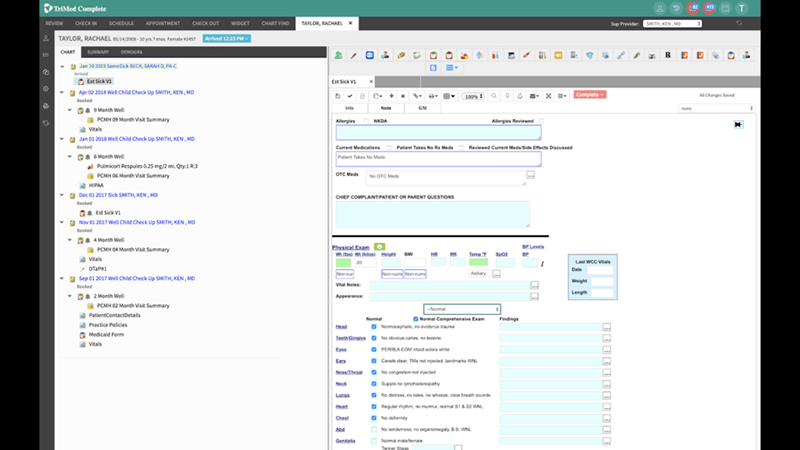Check the Patient Takes No Rx Meds box
800x450 pixels.
pos(391,147)
